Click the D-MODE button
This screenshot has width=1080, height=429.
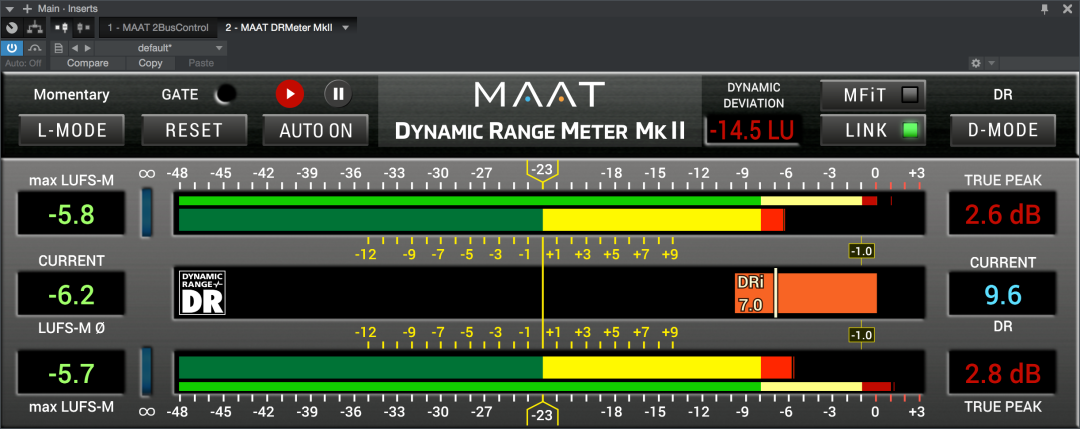pyautogui.click(x=1003, y=130)
